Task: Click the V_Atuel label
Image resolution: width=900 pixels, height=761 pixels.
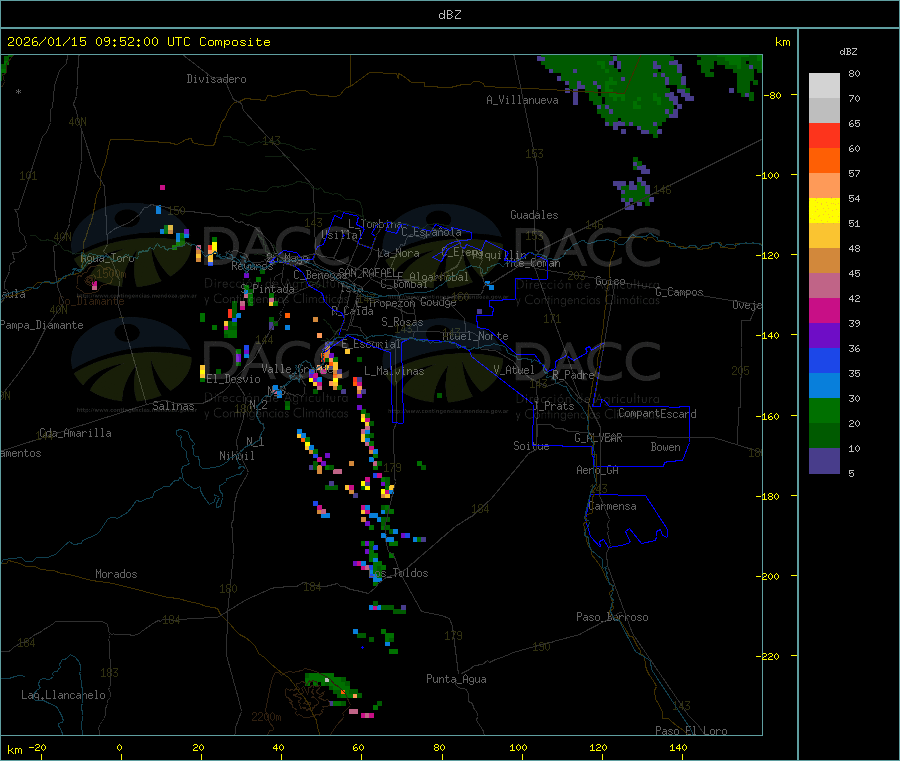Action: tap(514, 370)
